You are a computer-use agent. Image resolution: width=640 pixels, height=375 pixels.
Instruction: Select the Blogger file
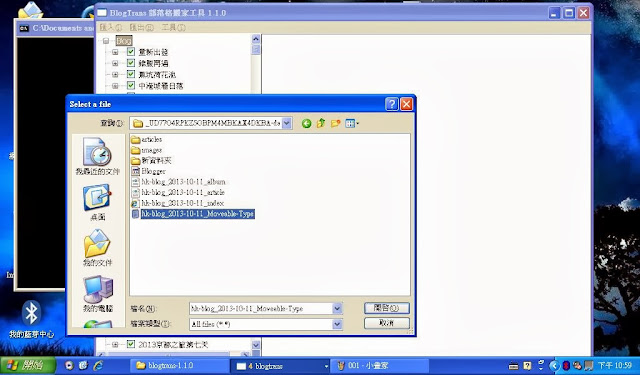149,171
